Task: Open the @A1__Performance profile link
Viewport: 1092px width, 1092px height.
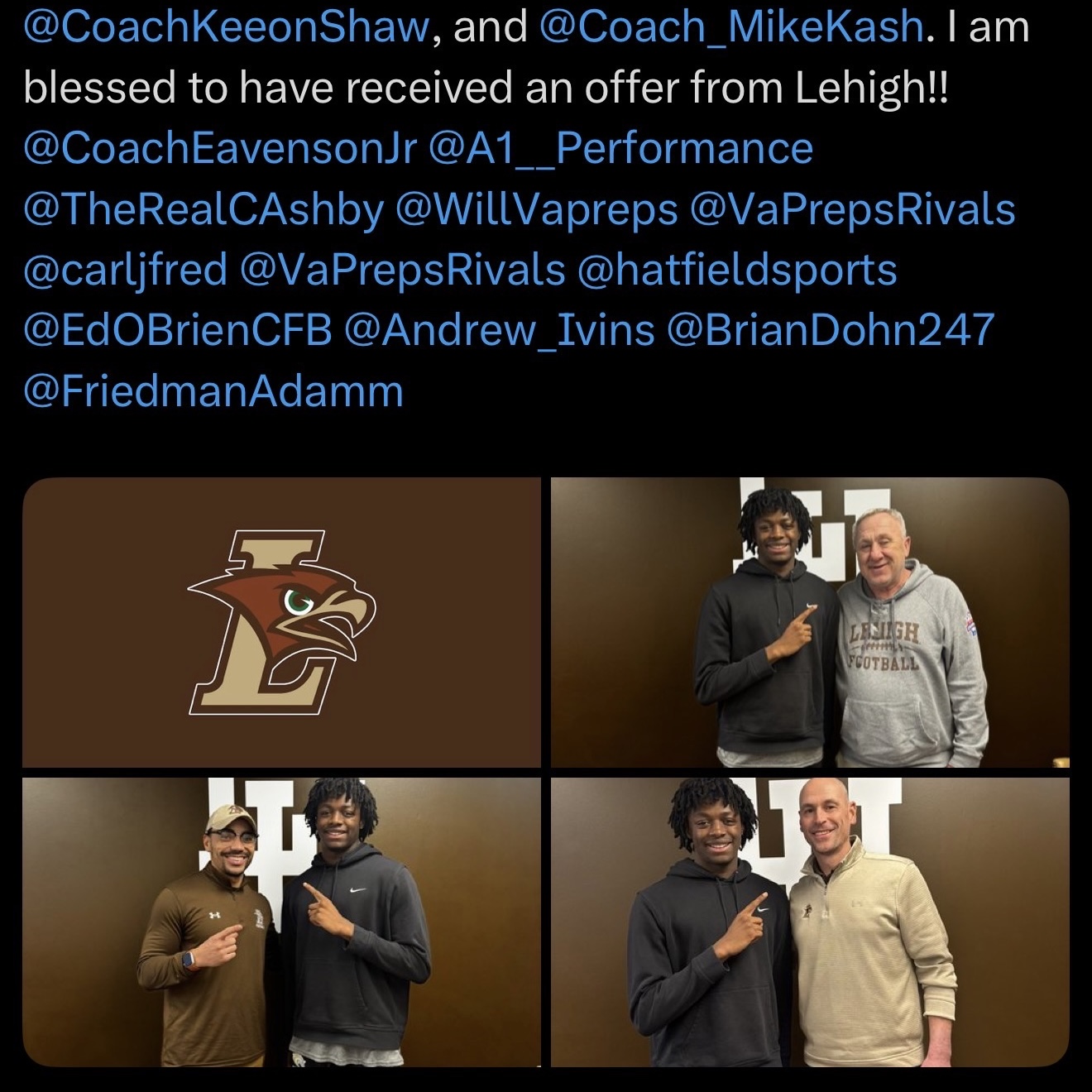Action: point(620,149)
